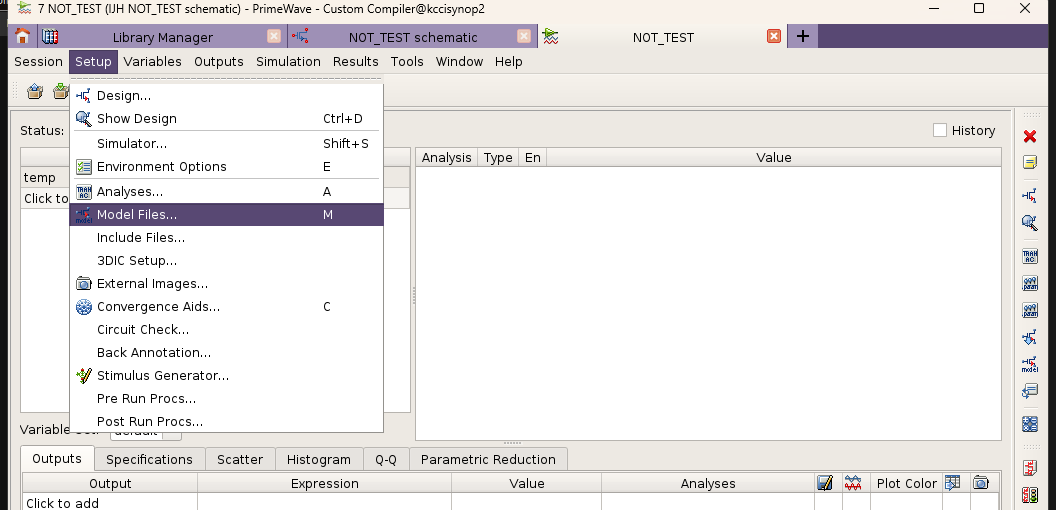
Task: Switch to the Specifications tab
Action: [149, 459]
